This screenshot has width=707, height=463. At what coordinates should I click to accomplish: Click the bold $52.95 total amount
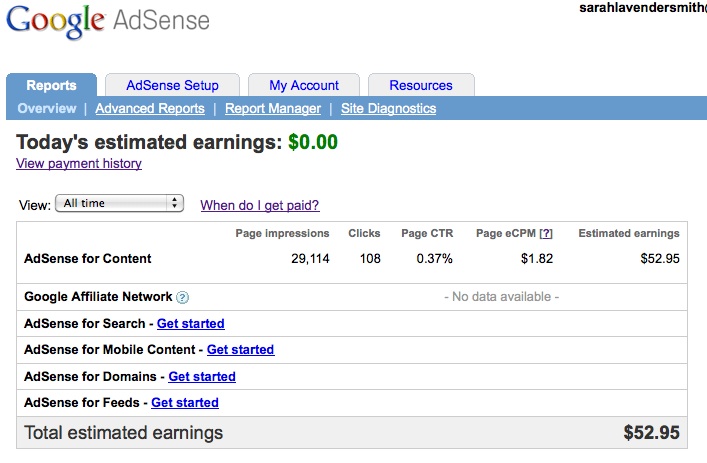pyautogui.click(x=652, y=433)
